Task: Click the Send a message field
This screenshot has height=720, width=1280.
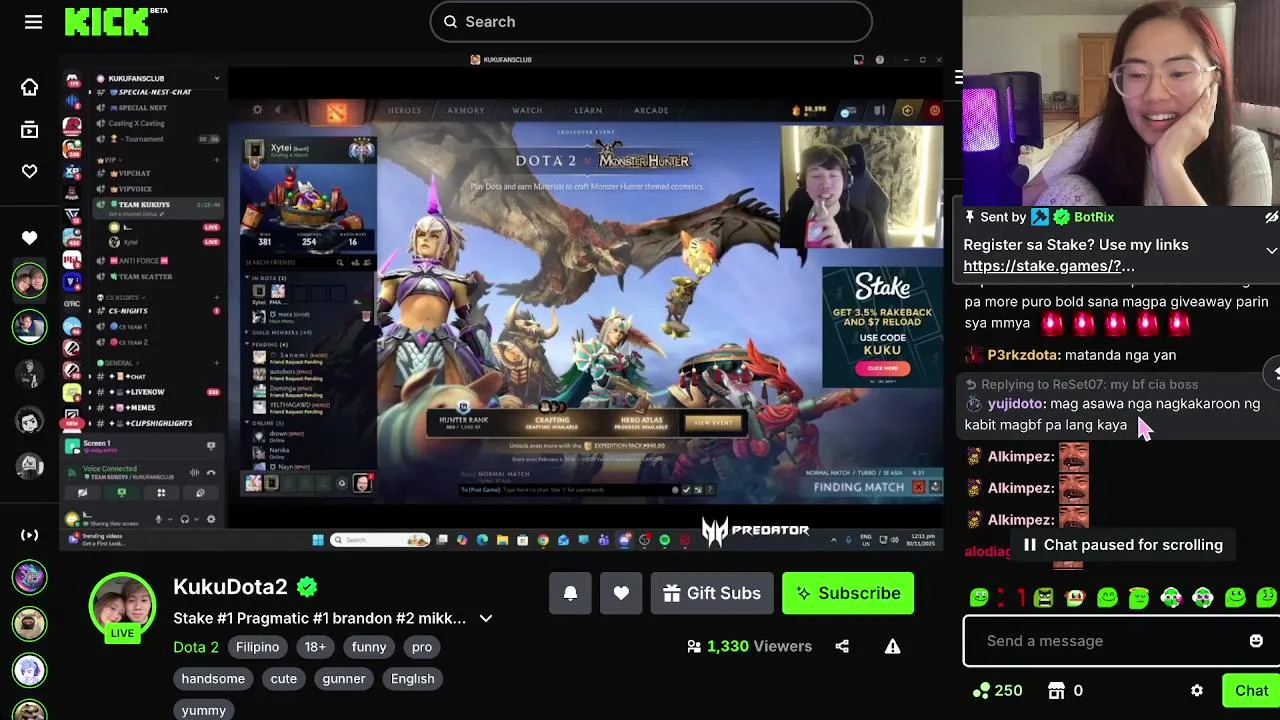Action: [1121, 641]
